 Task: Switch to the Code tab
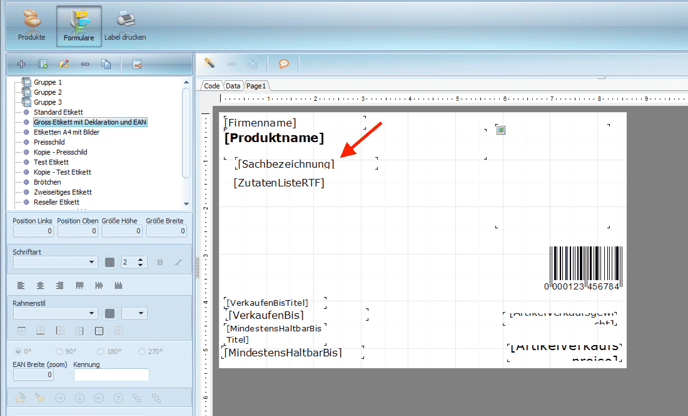coord(212,86)
